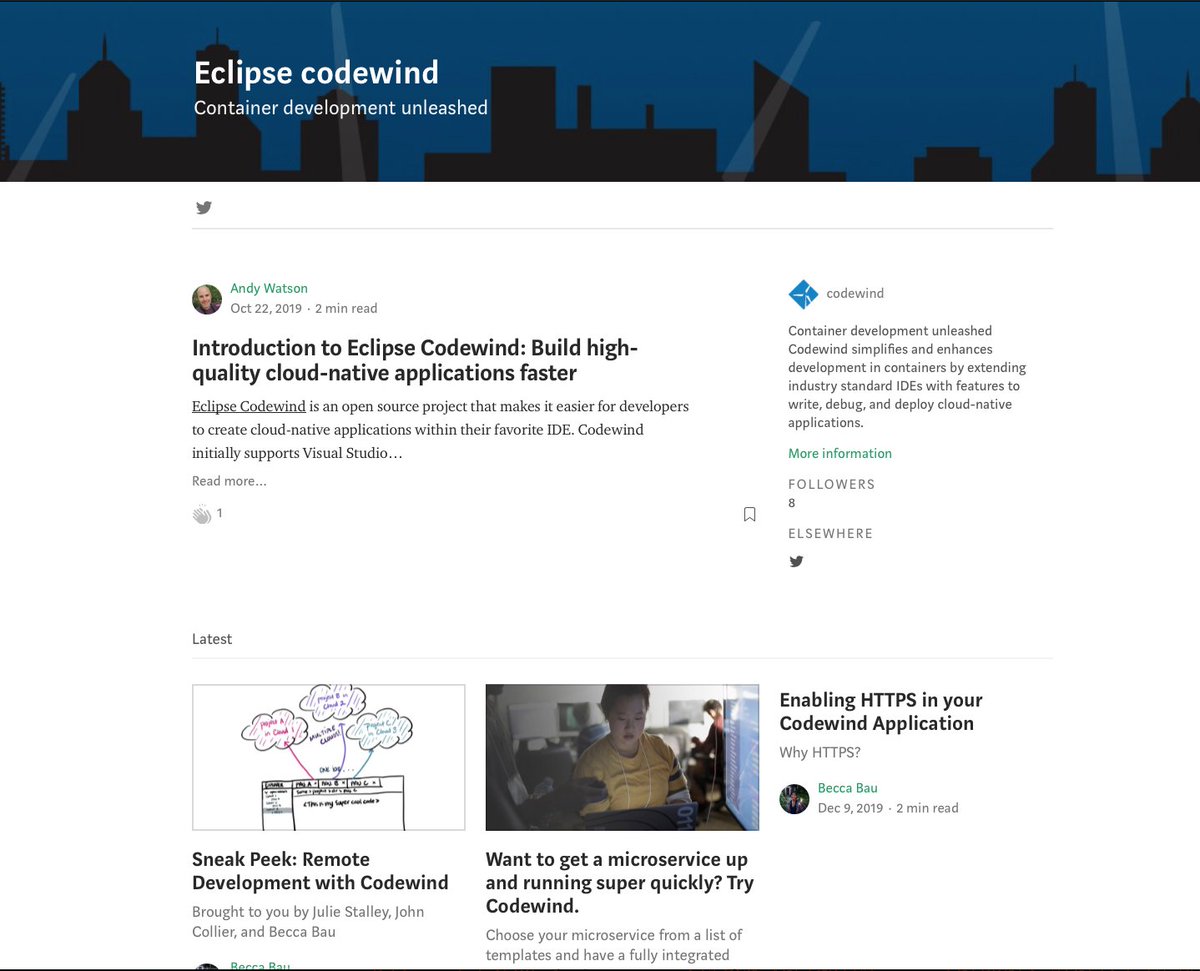Click clap count 1 on intro article
The width and height of the screenshot is (1200, 971).
coord(219,513)
